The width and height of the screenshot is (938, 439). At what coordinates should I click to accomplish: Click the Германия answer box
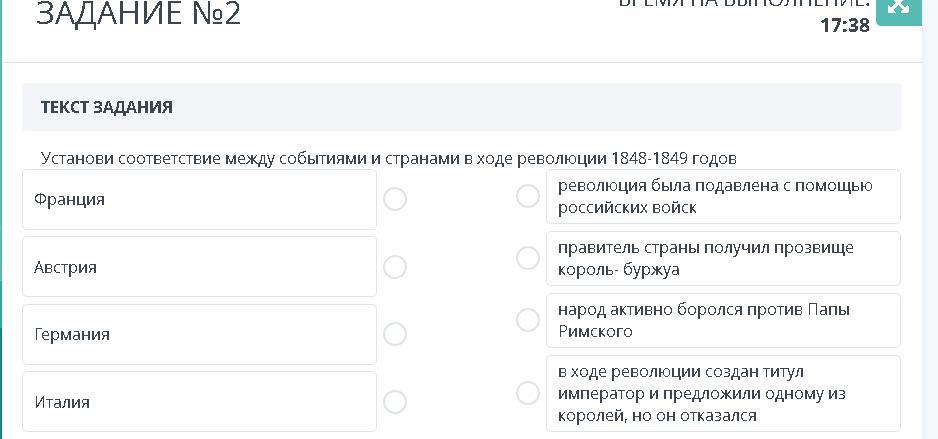(x=199, y=334)
